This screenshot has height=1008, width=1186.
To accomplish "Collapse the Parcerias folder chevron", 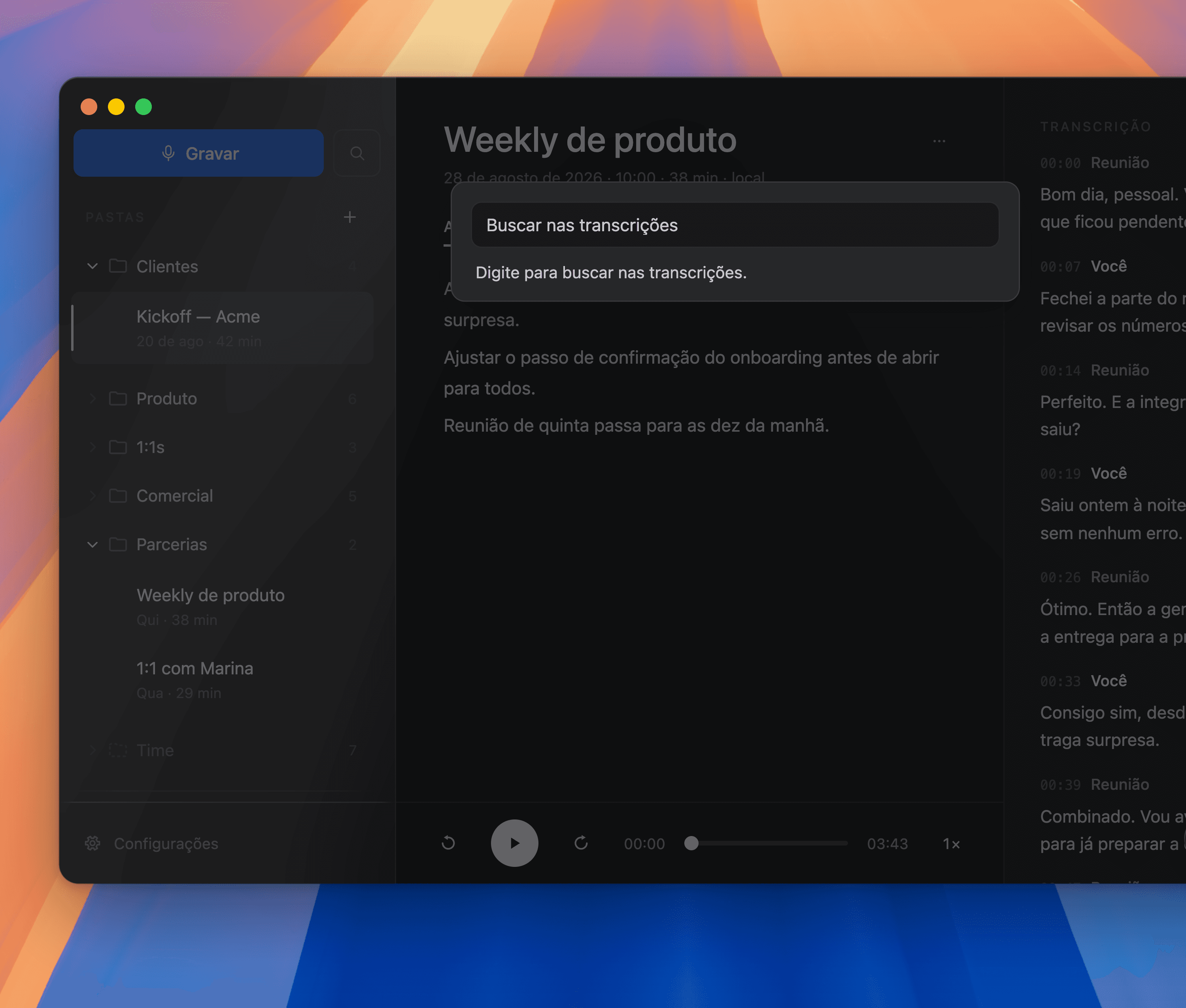I will pos(93,545).
